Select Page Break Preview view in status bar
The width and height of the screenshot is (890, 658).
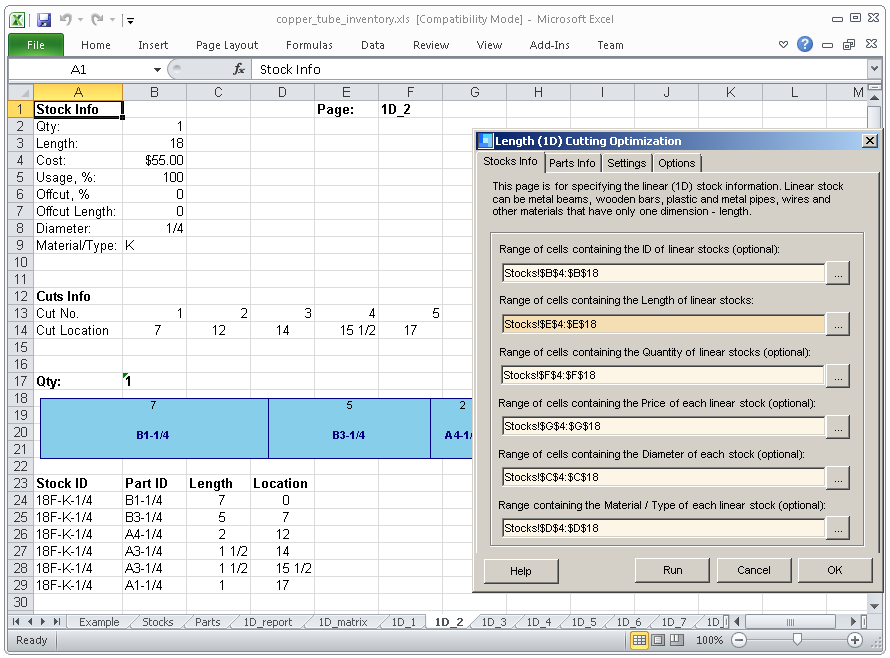point(676,641)
